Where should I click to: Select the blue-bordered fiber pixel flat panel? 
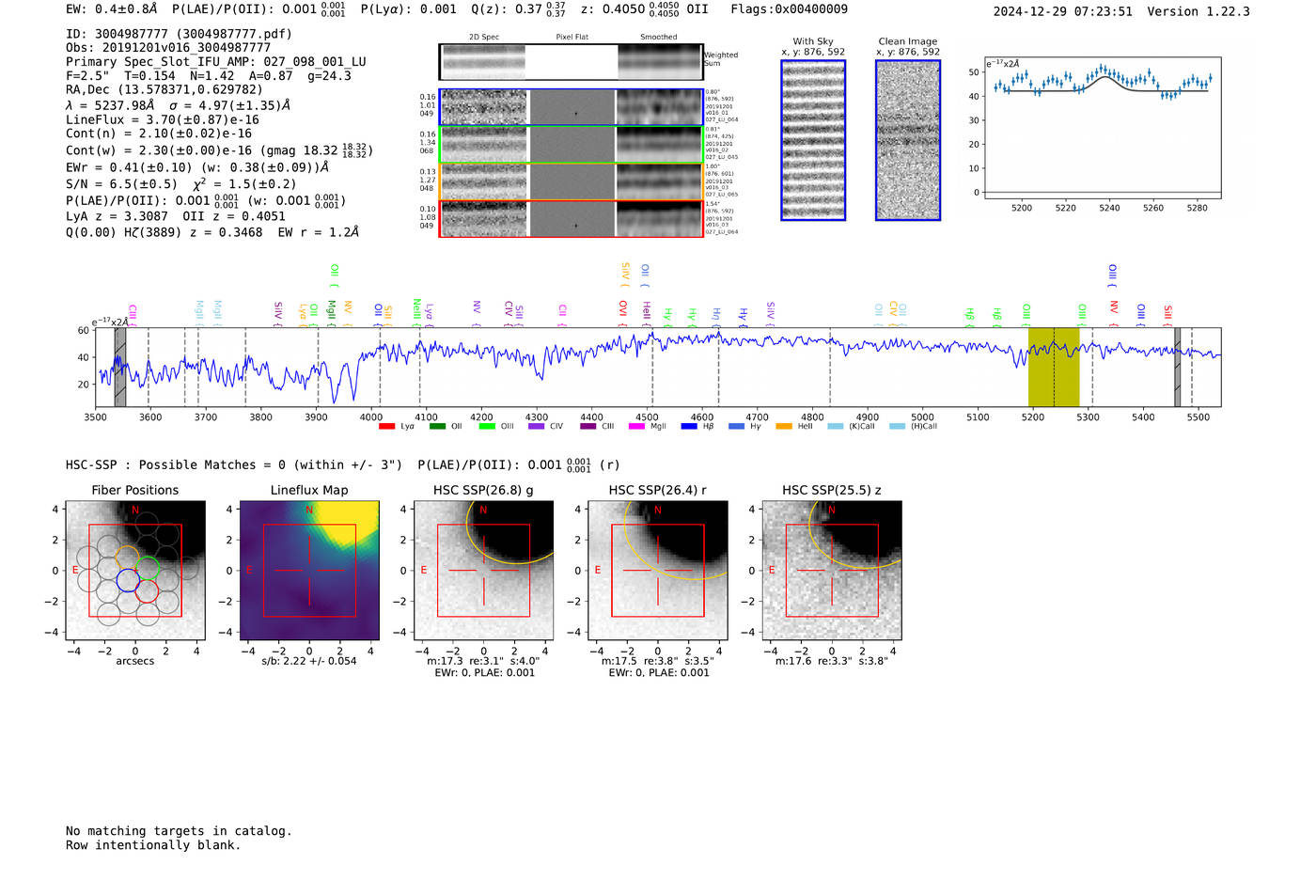572,107
